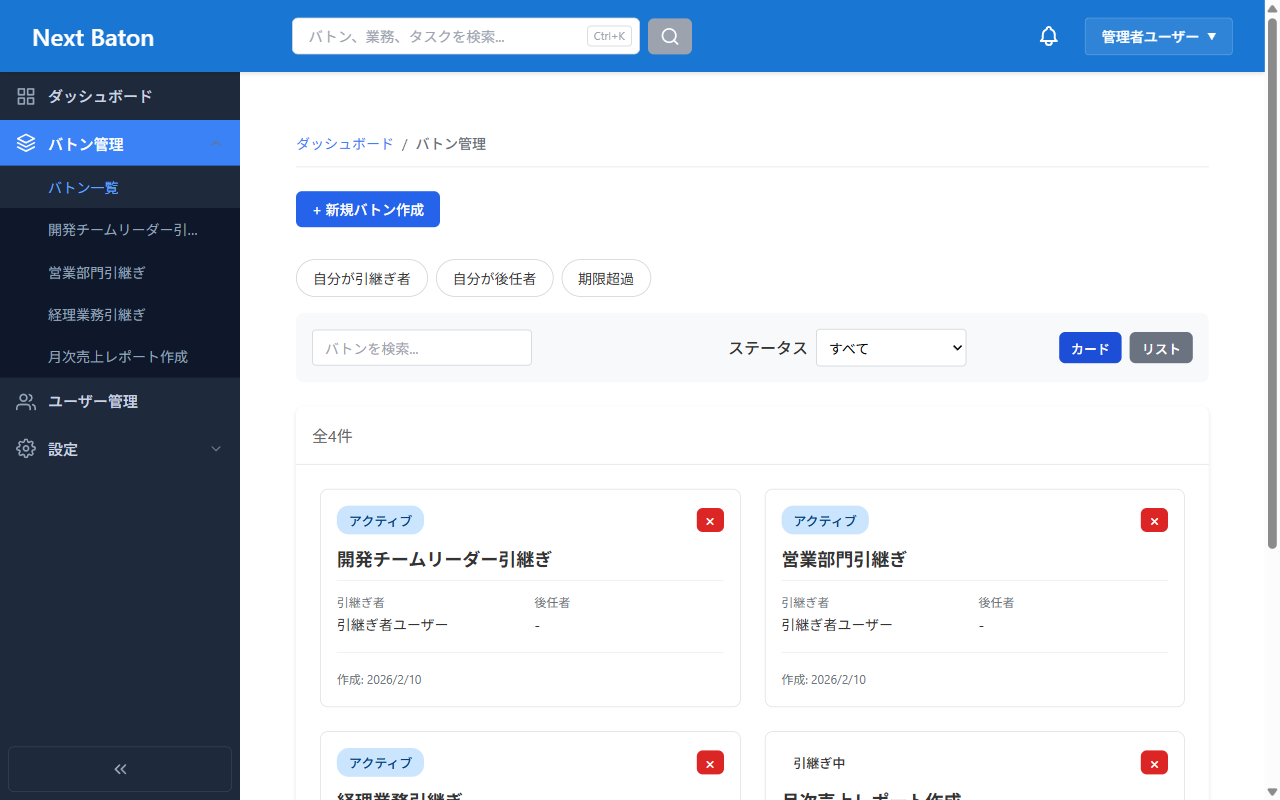
Task: Delete the 開発チームリーダー引継ぎ card via red × icon
Action: 710,520
